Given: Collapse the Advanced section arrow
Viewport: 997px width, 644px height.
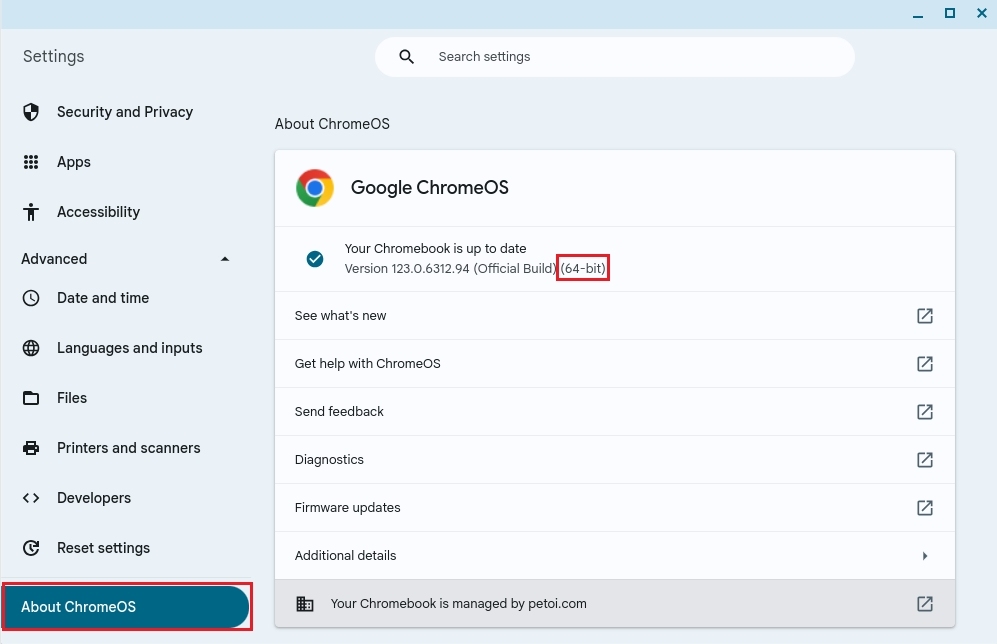Looking at the screenshot, I should coord(225,259).
